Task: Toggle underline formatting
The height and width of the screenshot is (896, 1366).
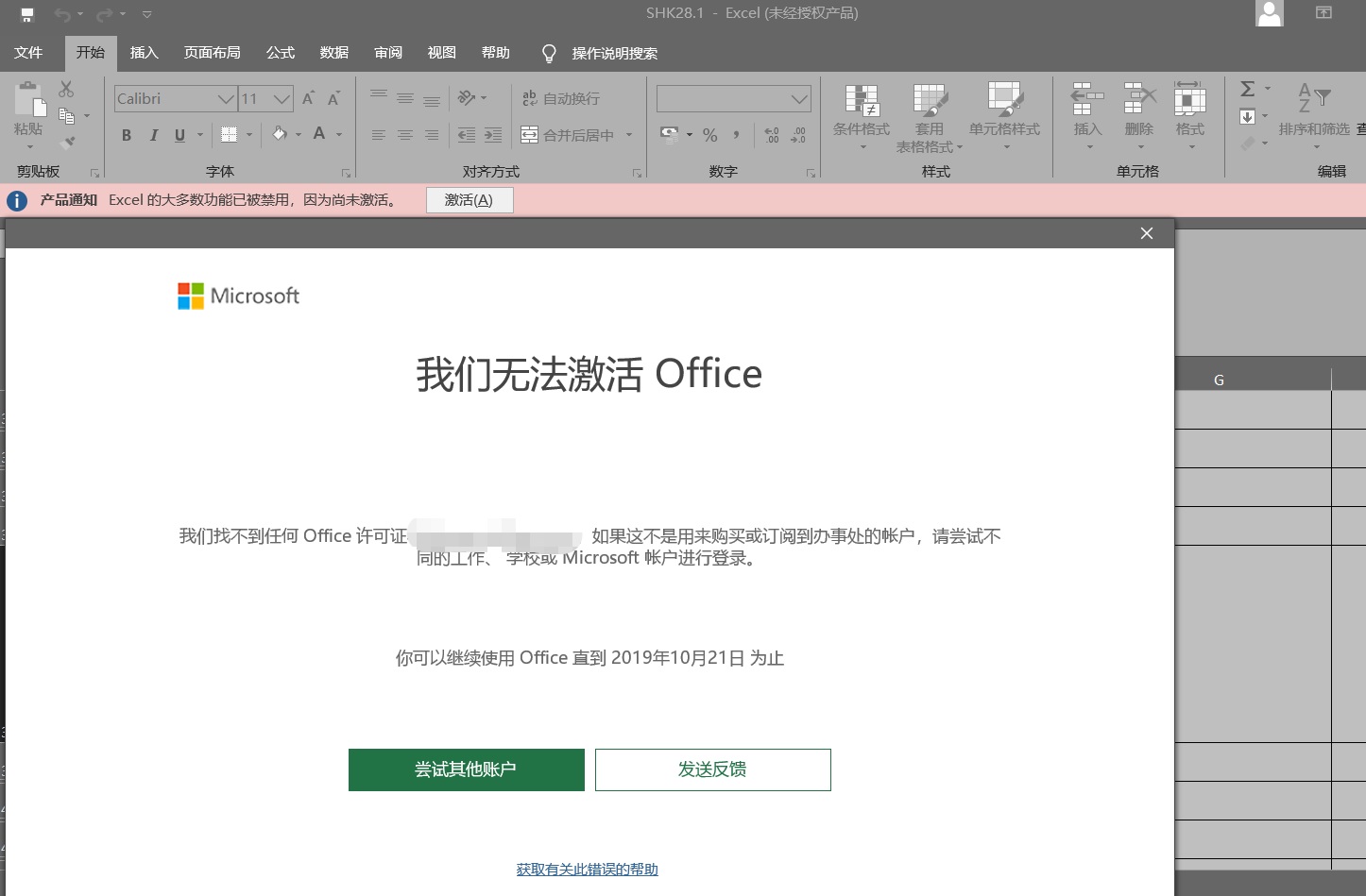Action: coord(179,135)
